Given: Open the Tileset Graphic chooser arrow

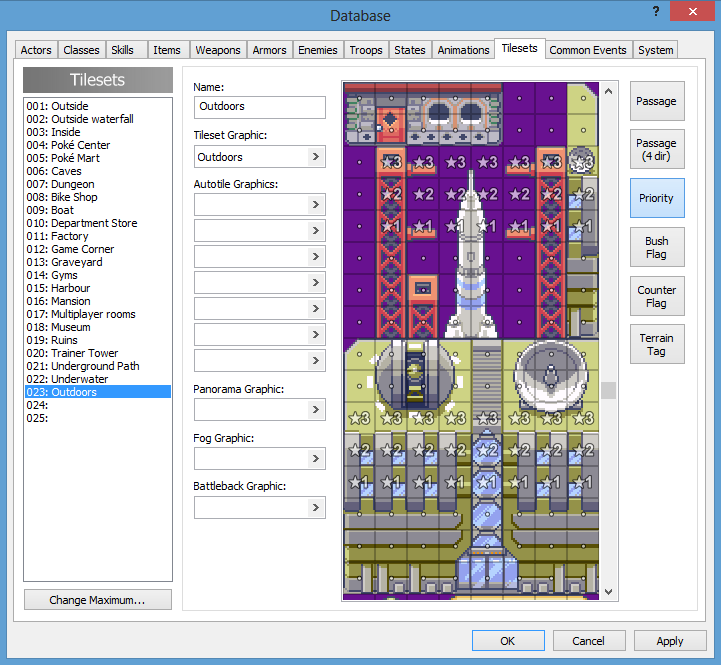Looking at the screenshot, I should 316,157.
